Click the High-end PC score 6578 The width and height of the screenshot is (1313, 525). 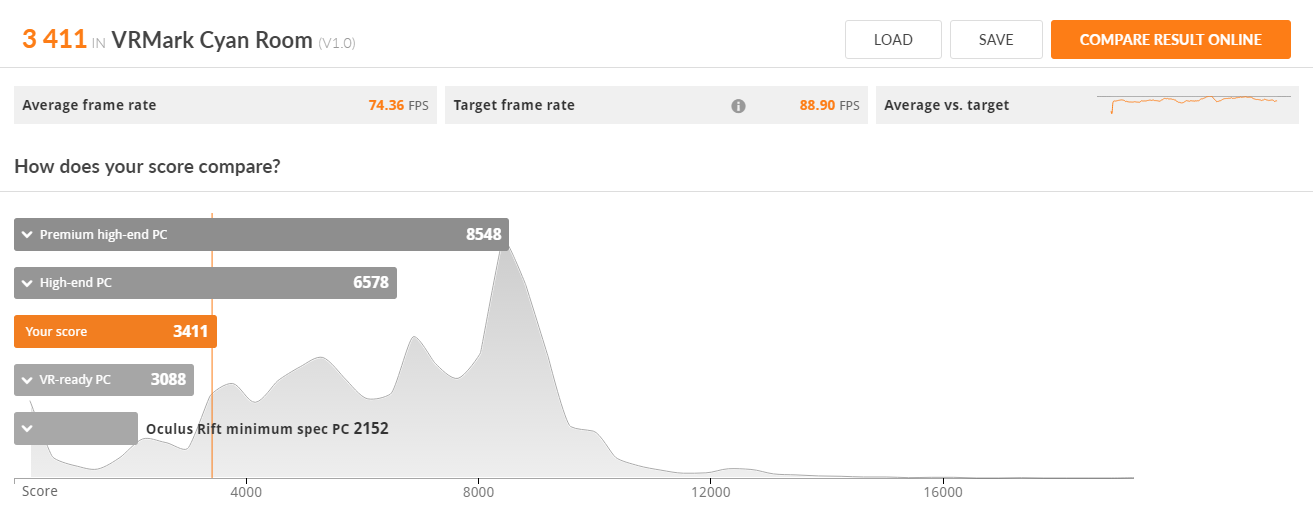(371, 283)
